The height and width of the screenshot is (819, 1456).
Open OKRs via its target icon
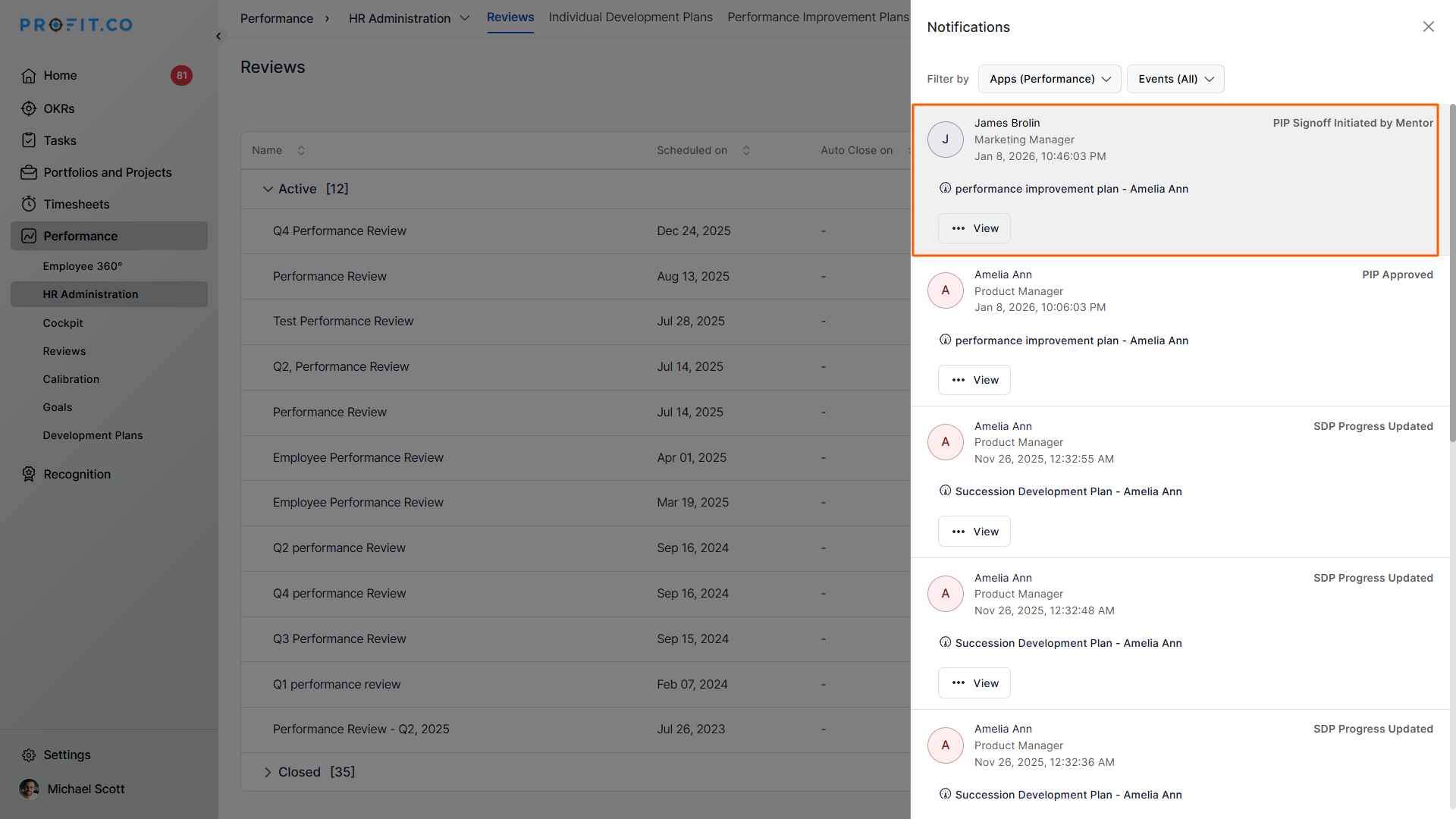[29, 108]
